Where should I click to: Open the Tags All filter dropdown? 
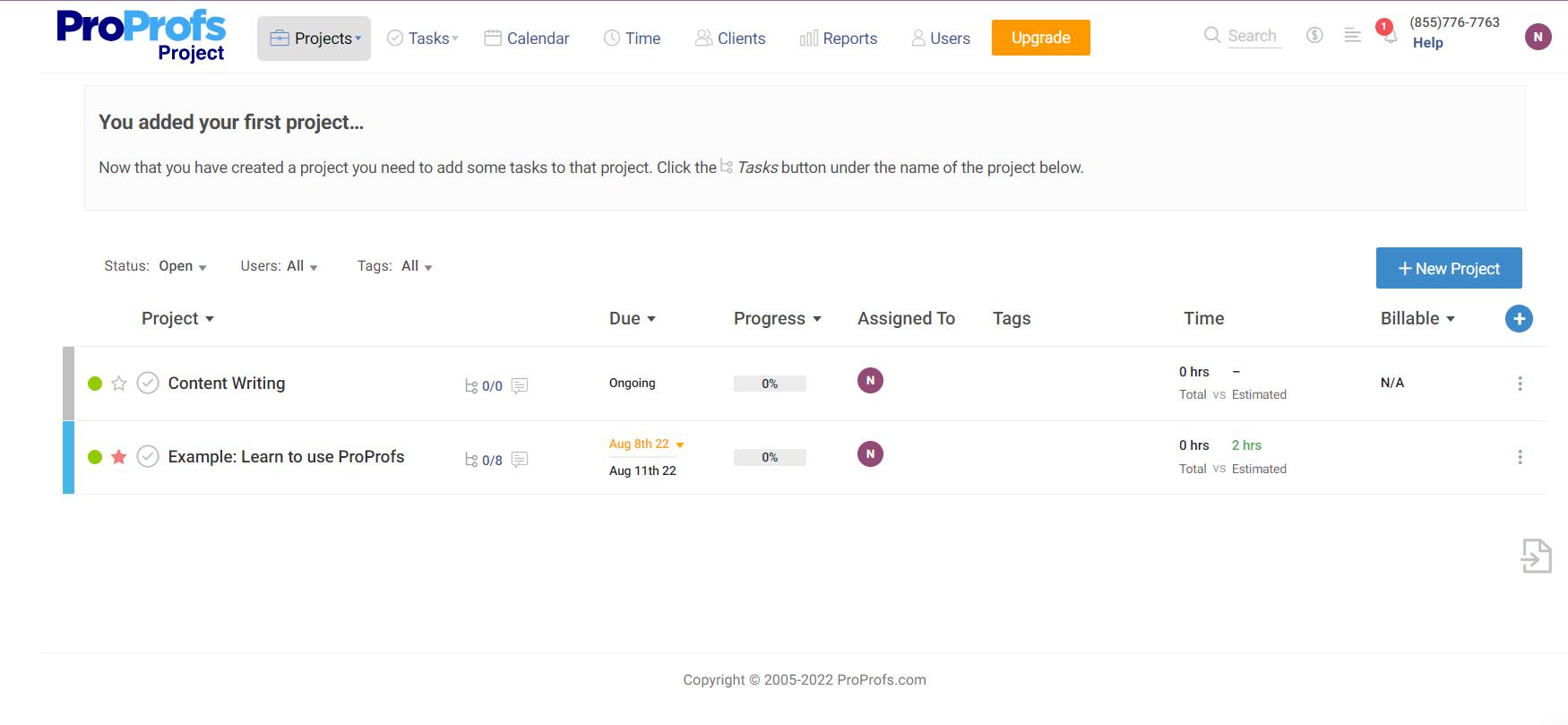pos(417,266)
